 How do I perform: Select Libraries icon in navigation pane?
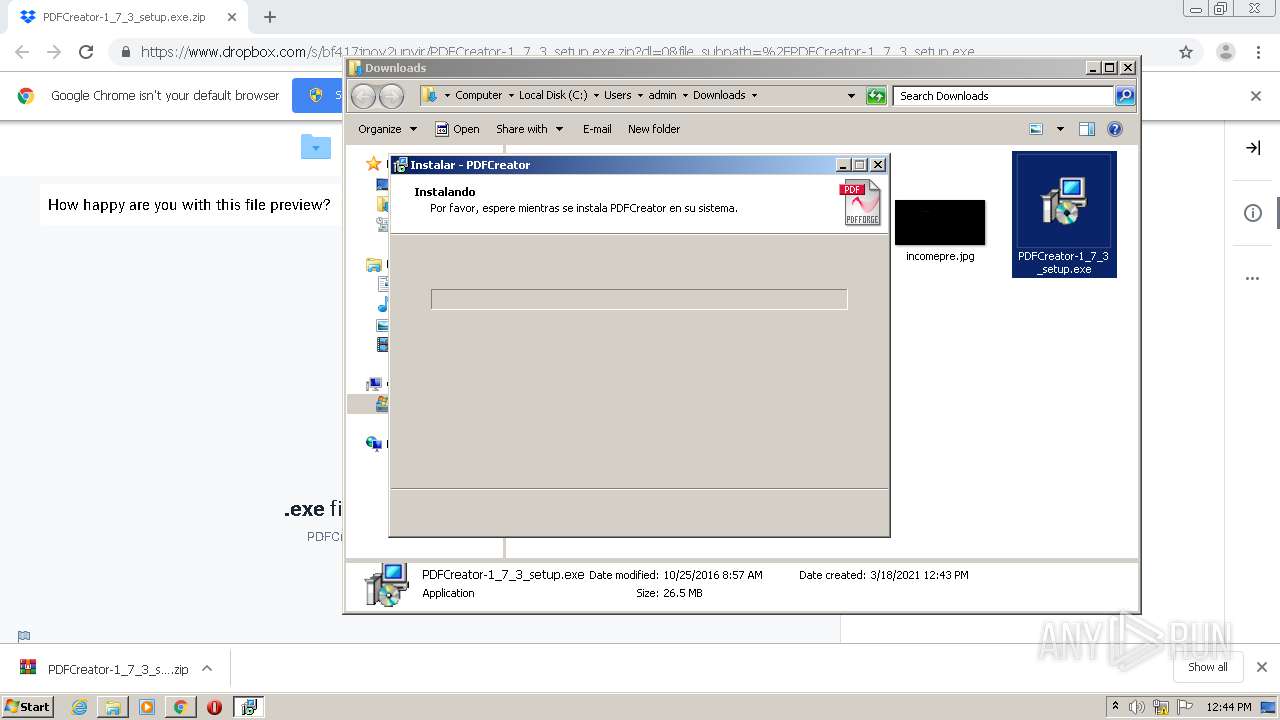pyautogui.click(x=374, y=265)
